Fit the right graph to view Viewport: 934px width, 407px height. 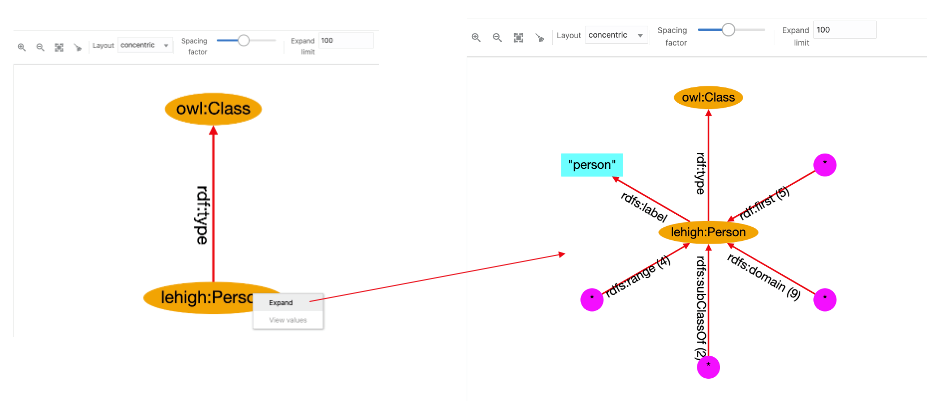518,37
